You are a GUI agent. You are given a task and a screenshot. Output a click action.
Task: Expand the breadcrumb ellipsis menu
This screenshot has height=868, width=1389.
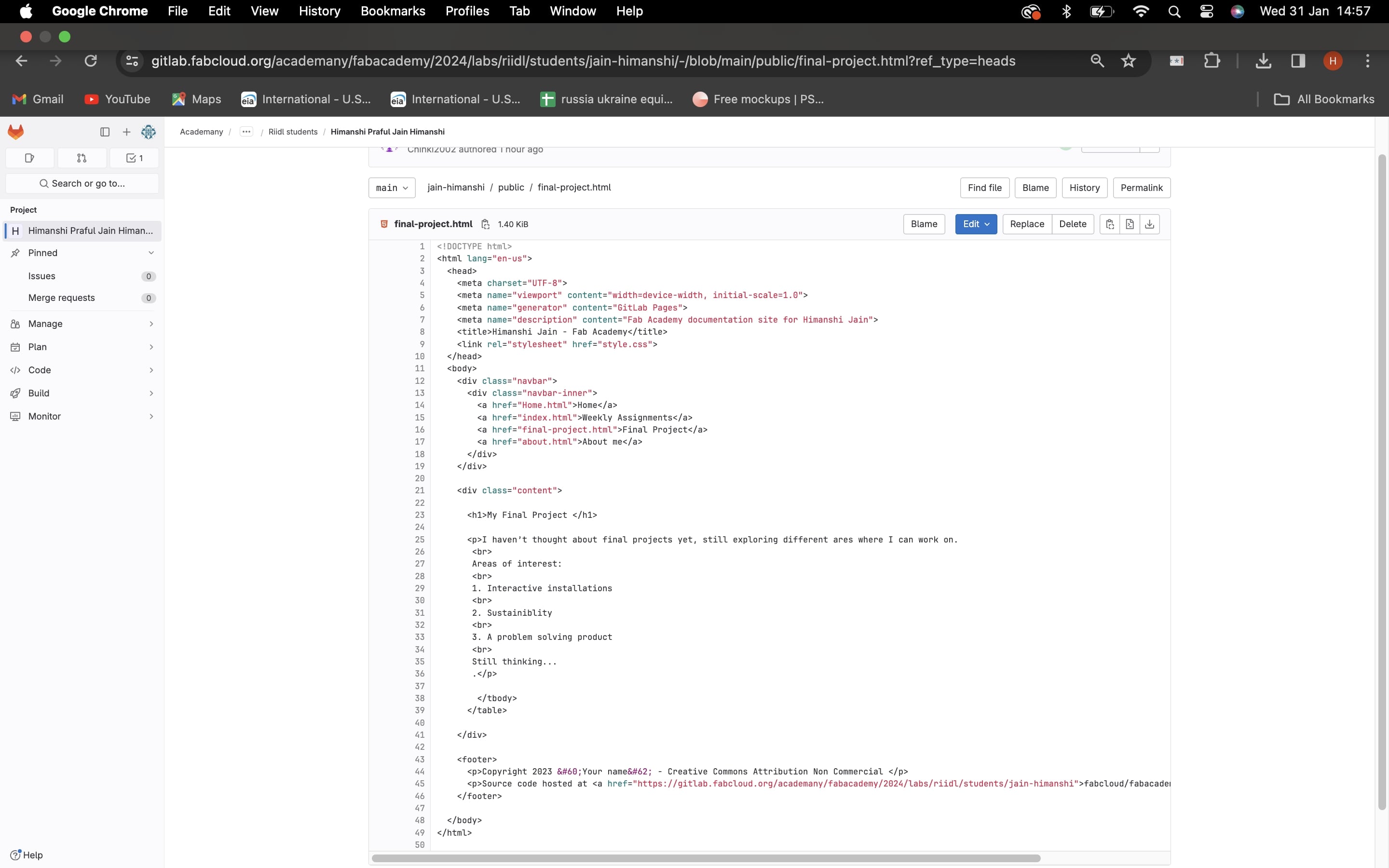tap(246, 132)
